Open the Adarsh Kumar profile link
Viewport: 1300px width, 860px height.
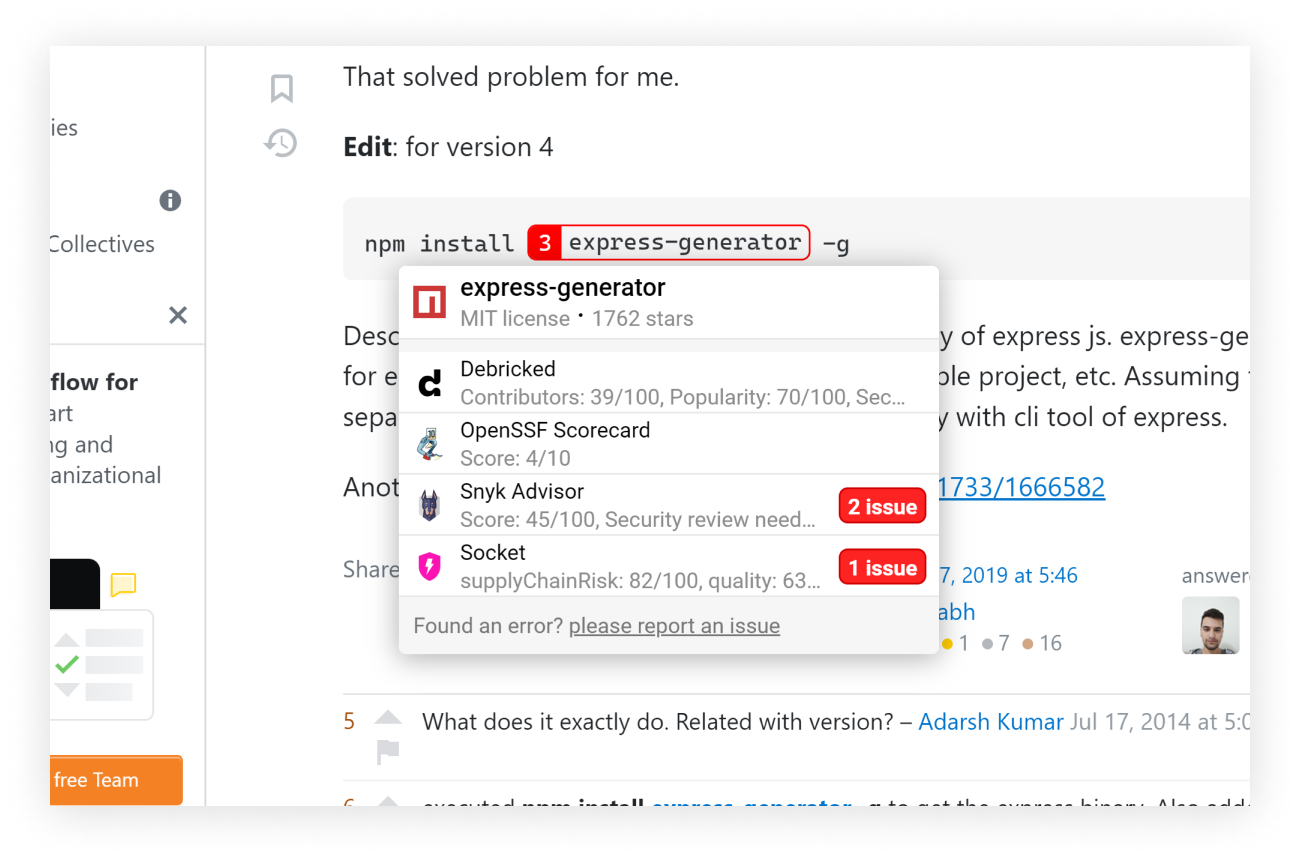click(x=990, y=722)
